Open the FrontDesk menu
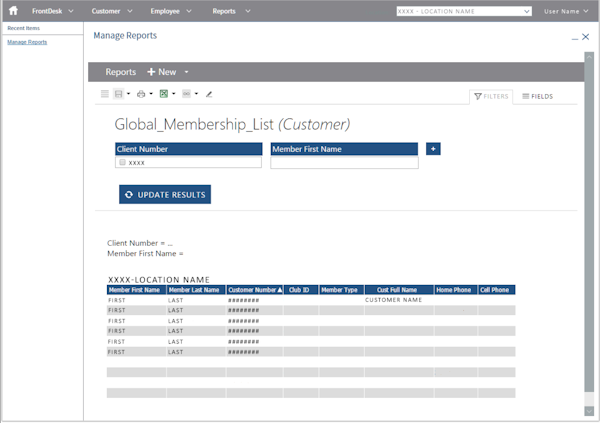This screenshot has height=423, width=600. (x=52, y=11)
